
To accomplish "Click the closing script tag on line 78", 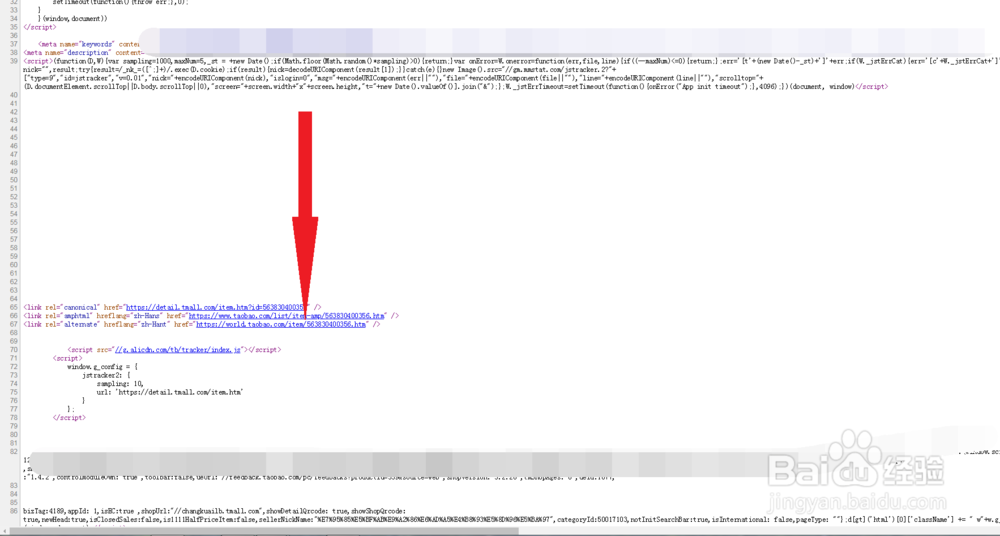I will (69, 417).
